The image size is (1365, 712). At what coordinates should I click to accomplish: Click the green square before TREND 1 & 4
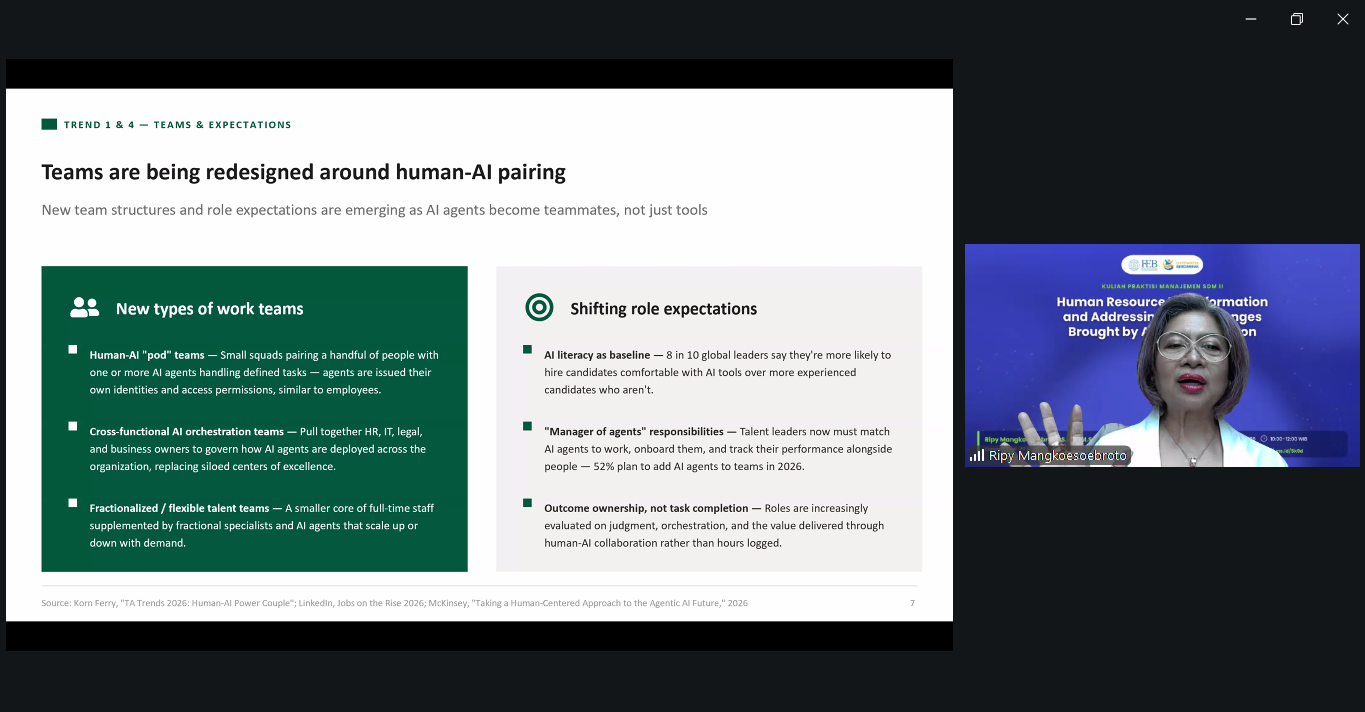[x=49, y=124]
